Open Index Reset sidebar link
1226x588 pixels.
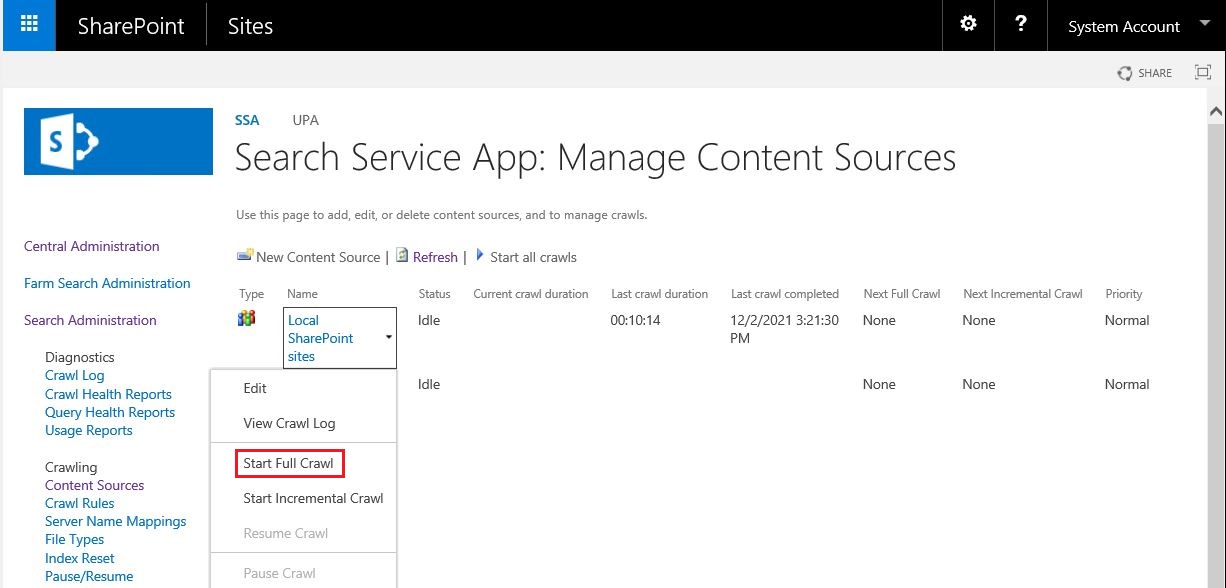tap(80, 558)
